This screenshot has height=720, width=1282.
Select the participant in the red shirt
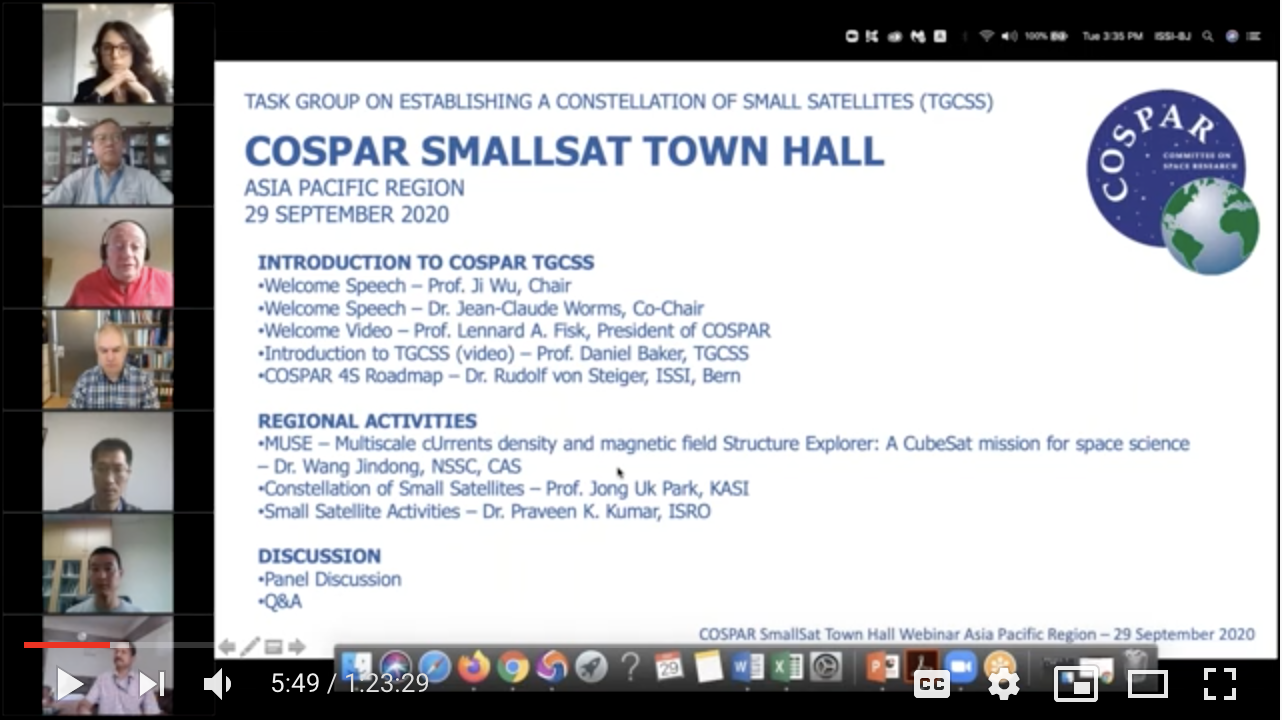(108, 257)
